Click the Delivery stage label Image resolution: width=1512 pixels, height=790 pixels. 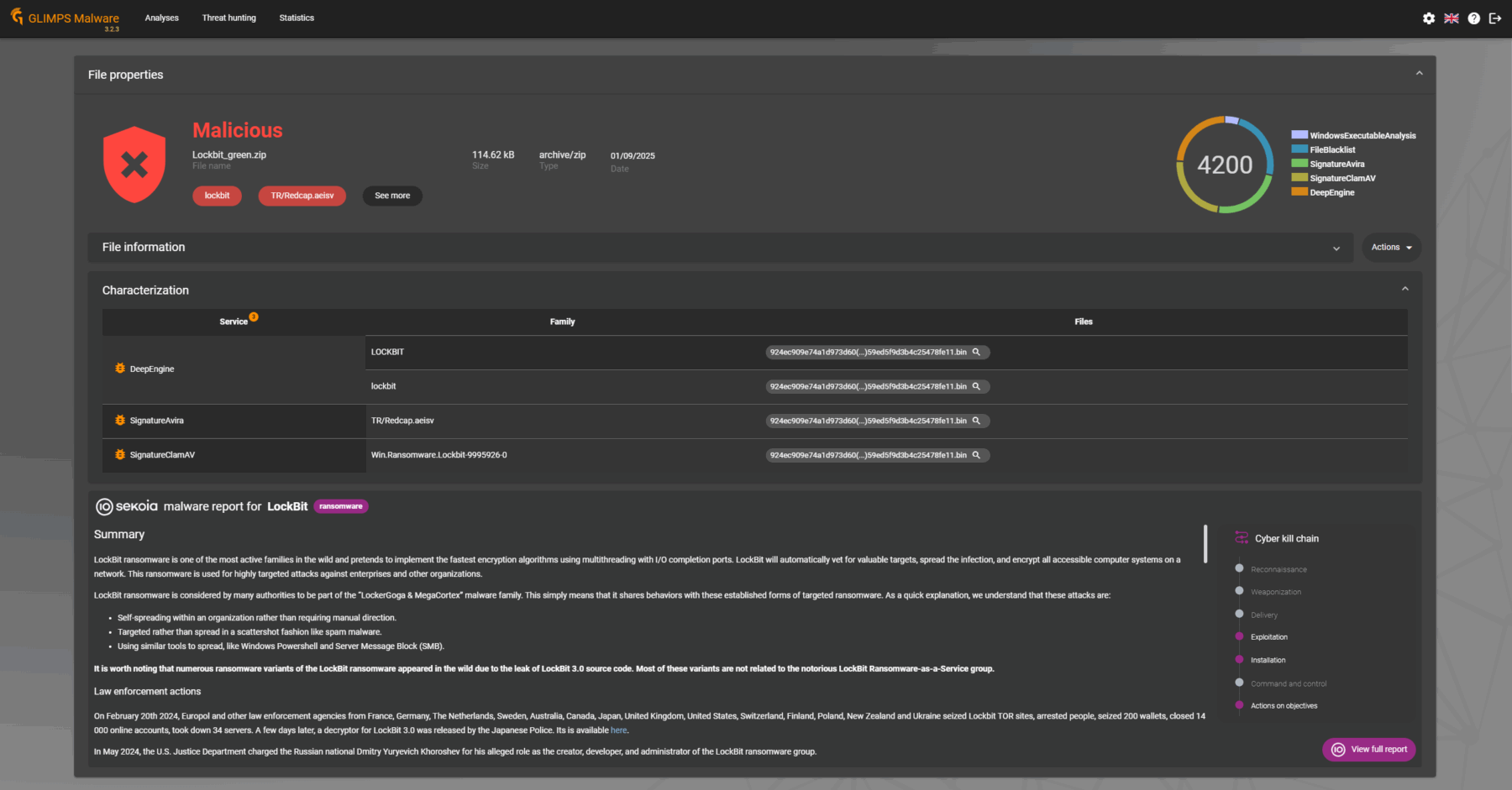tap(1264, 615)
